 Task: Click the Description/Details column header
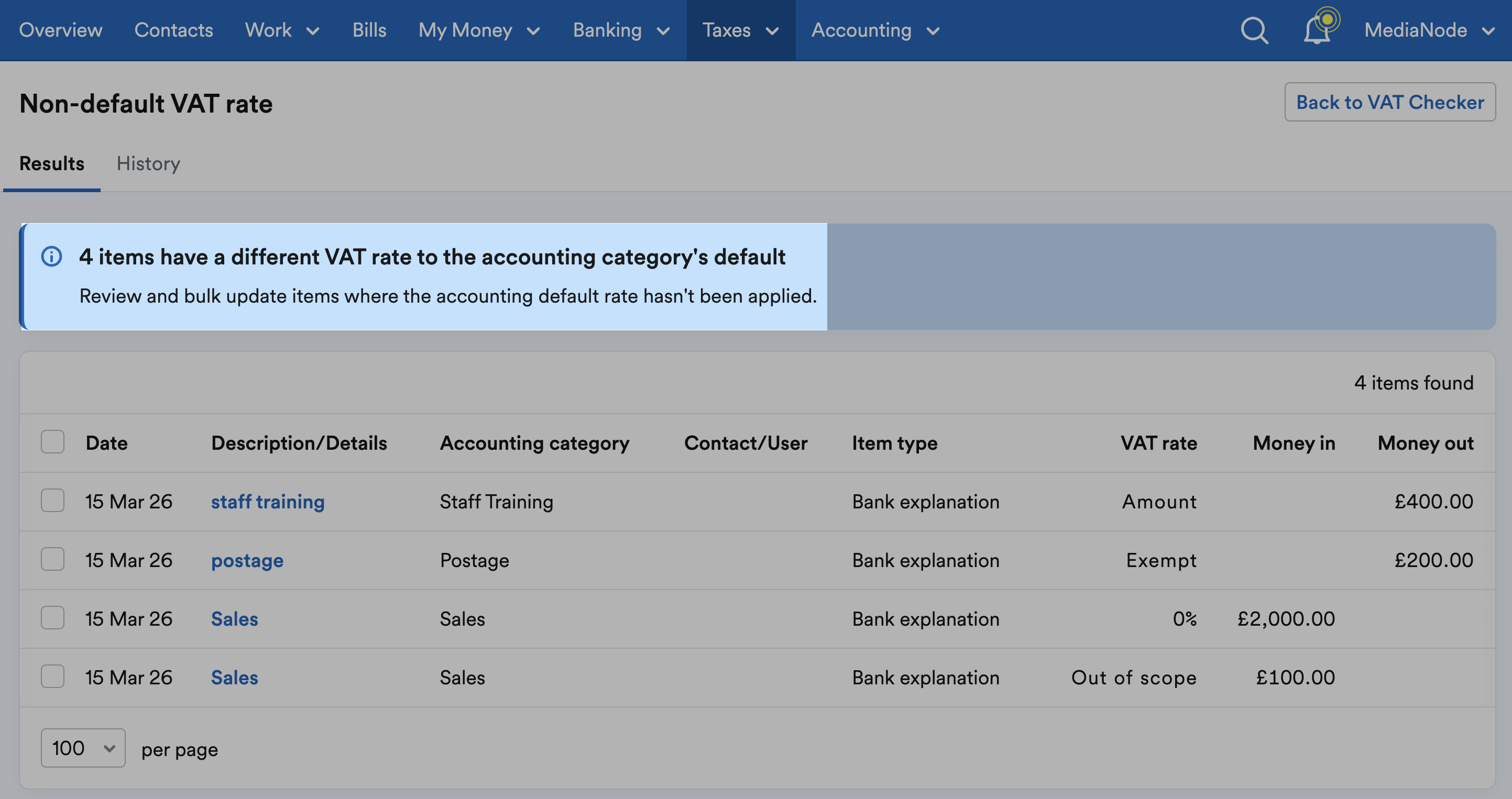[x=299, y=443]
